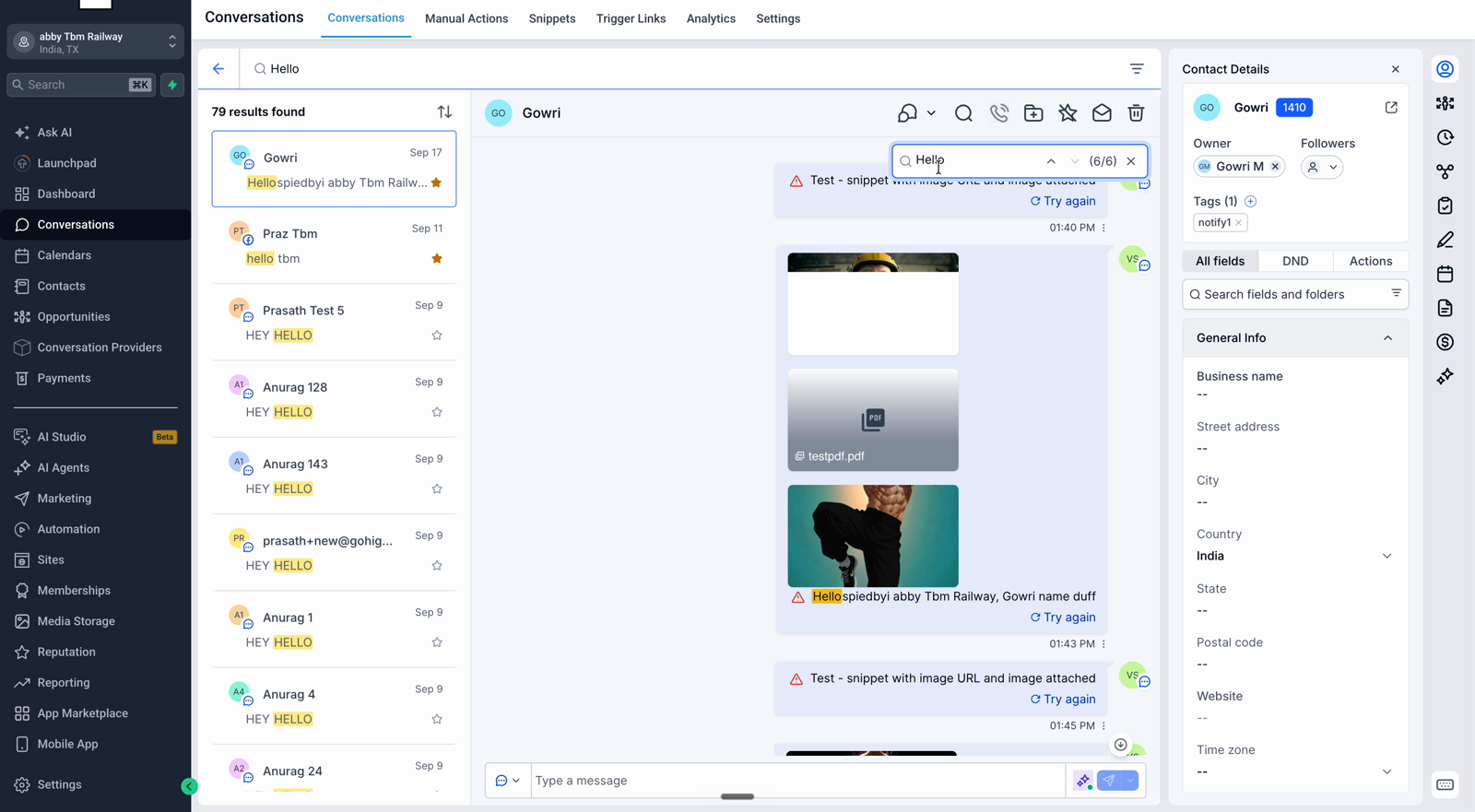Remove the notify1 tag
Image resolution: width=1475 pixels, height=812 pixels.
tap(1239, 223)
